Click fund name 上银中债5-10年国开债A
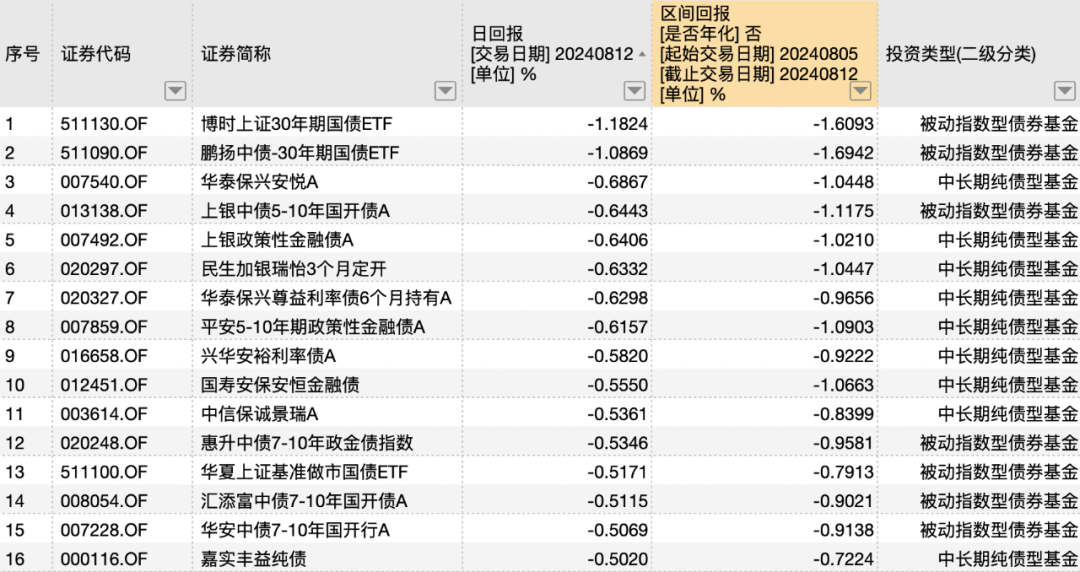Viewport: 1080px width, 572px height. point(295,211)
